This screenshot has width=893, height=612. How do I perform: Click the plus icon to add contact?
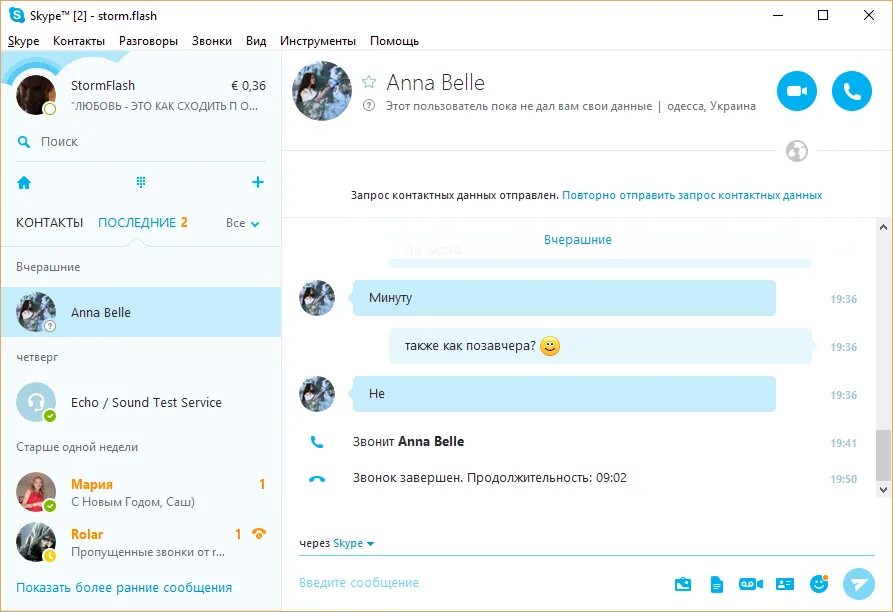(x=258, y=182)
